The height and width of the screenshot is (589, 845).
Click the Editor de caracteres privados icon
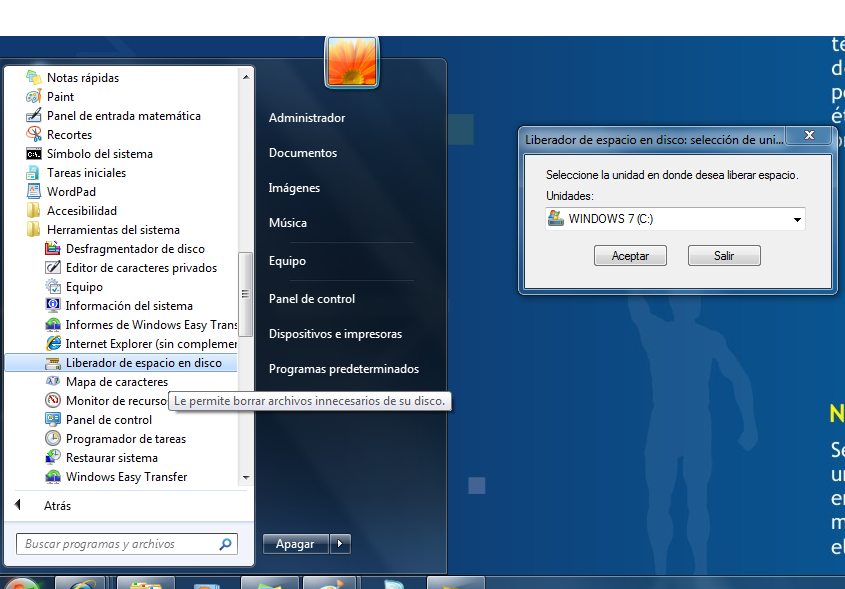53,267
